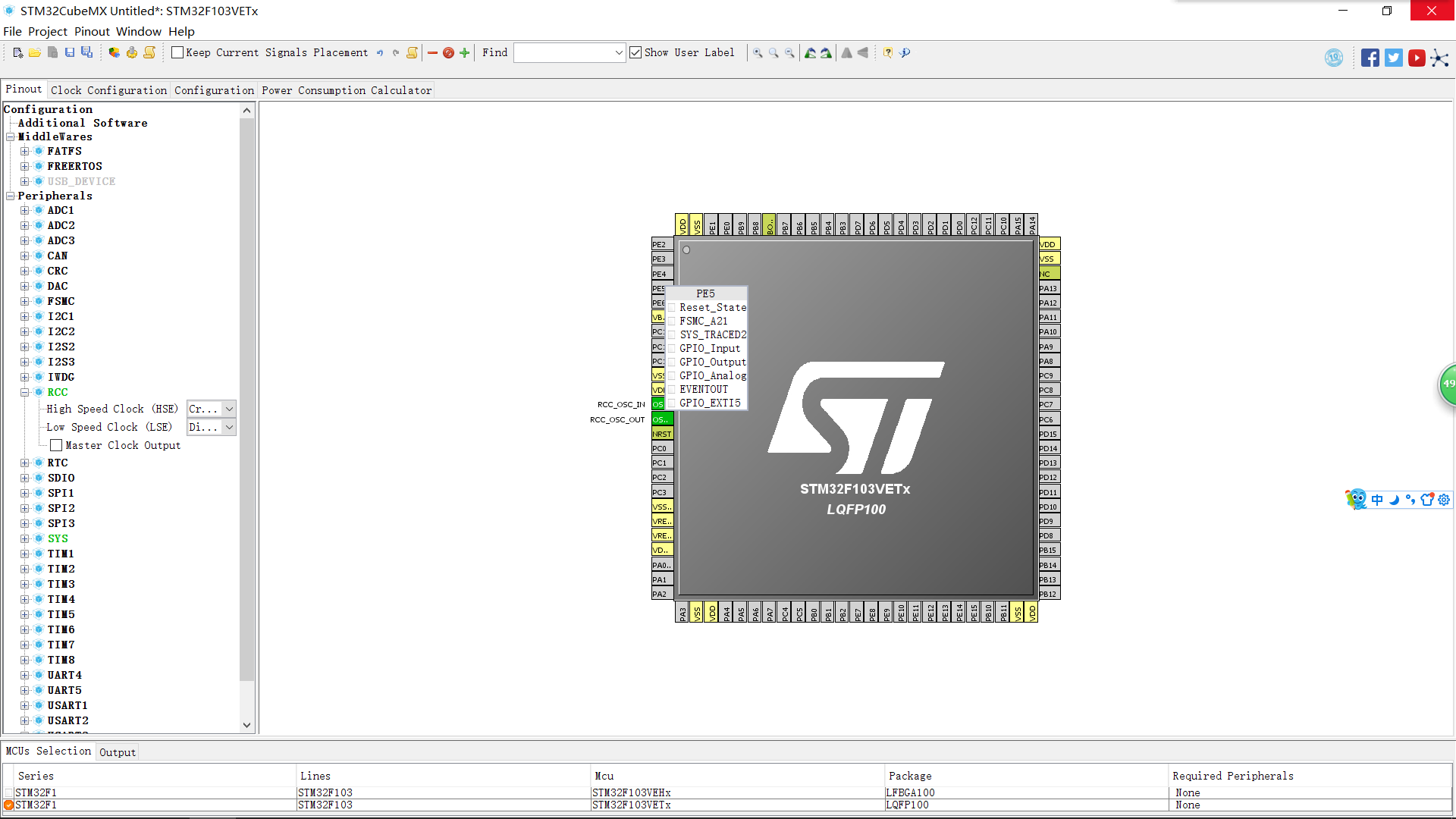Expand the ADC1 peripheral node
The image size is (1456, 819).
pyautogui.click(x=25, y=210)
